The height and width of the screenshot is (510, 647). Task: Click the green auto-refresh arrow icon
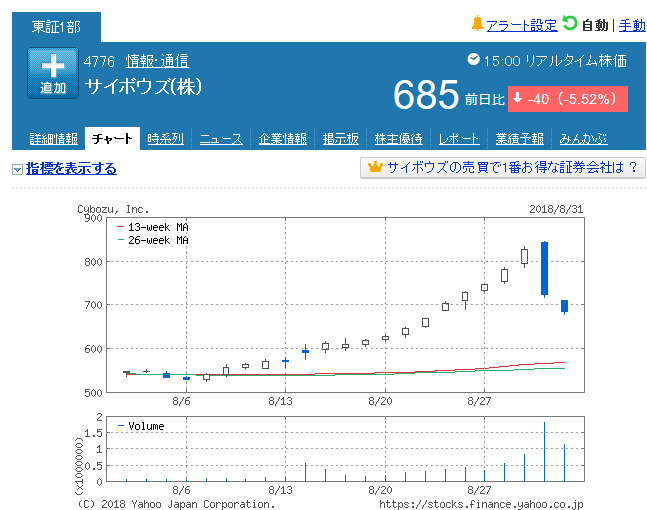(x=570, y=23)
